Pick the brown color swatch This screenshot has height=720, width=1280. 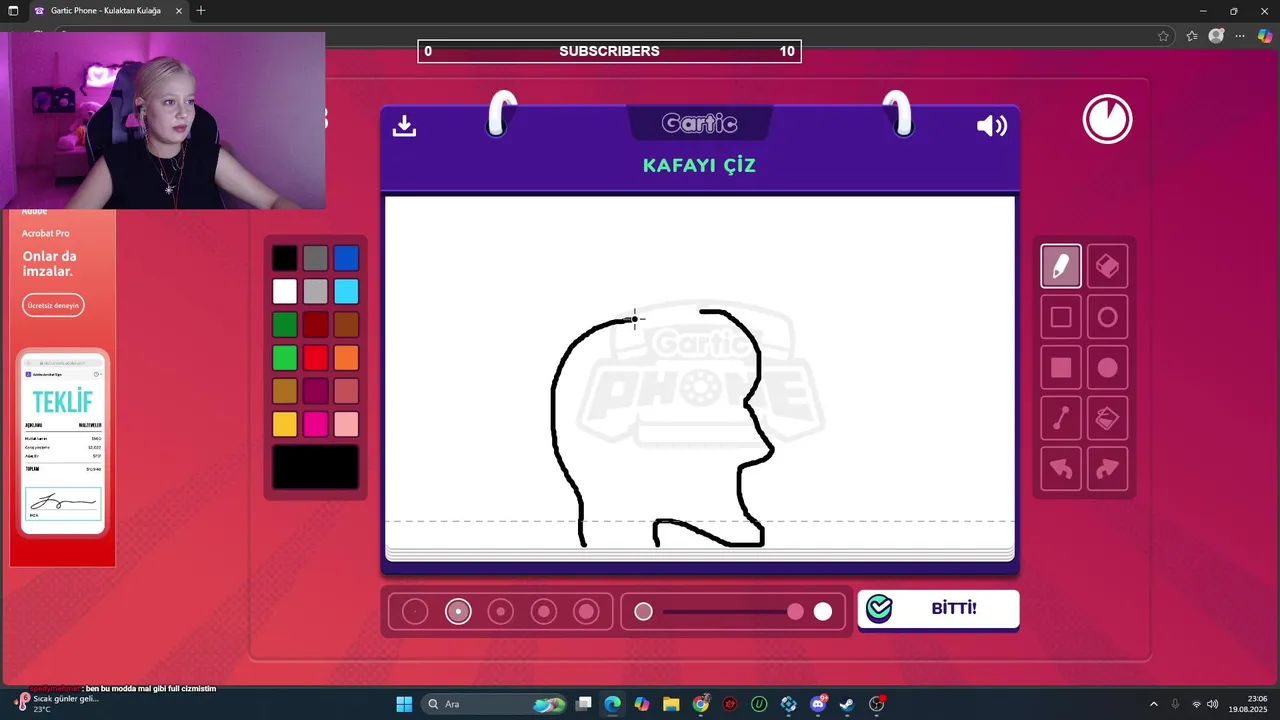[x=346, y=325]
